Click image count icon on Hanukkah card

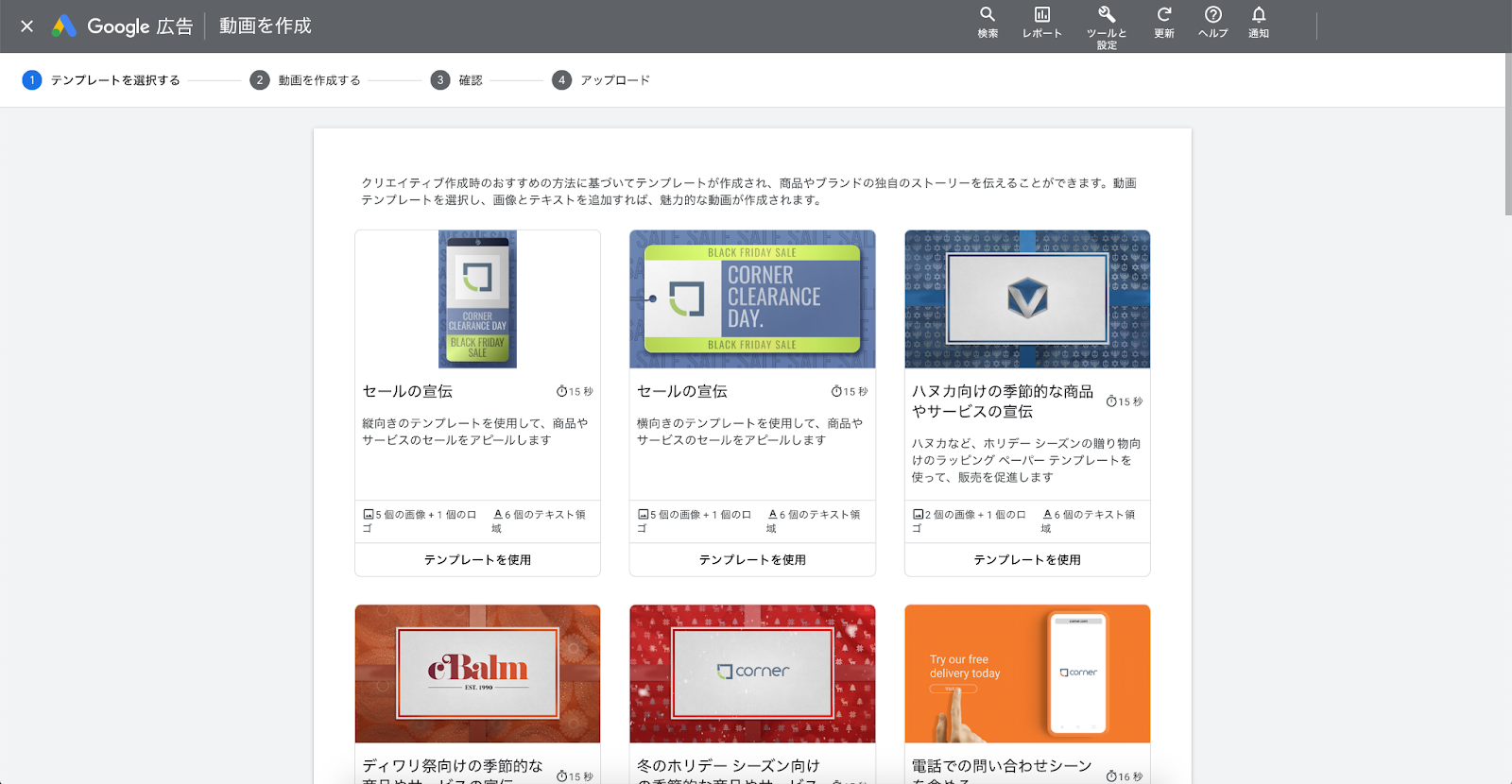pos(918,515)
